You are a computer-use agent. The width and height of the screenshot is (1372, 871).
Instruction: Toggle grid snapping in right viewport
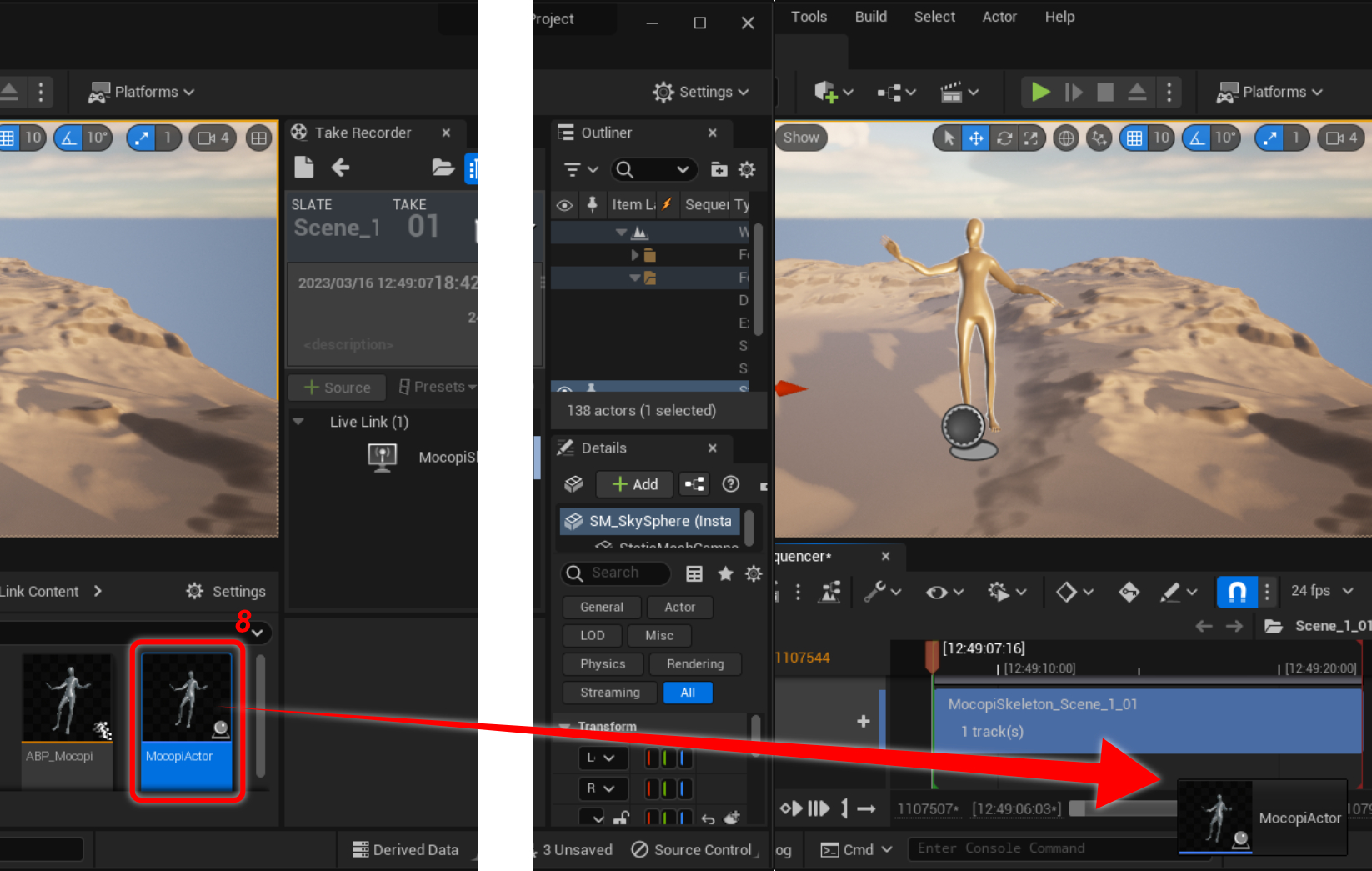[x=1134, y=138]
